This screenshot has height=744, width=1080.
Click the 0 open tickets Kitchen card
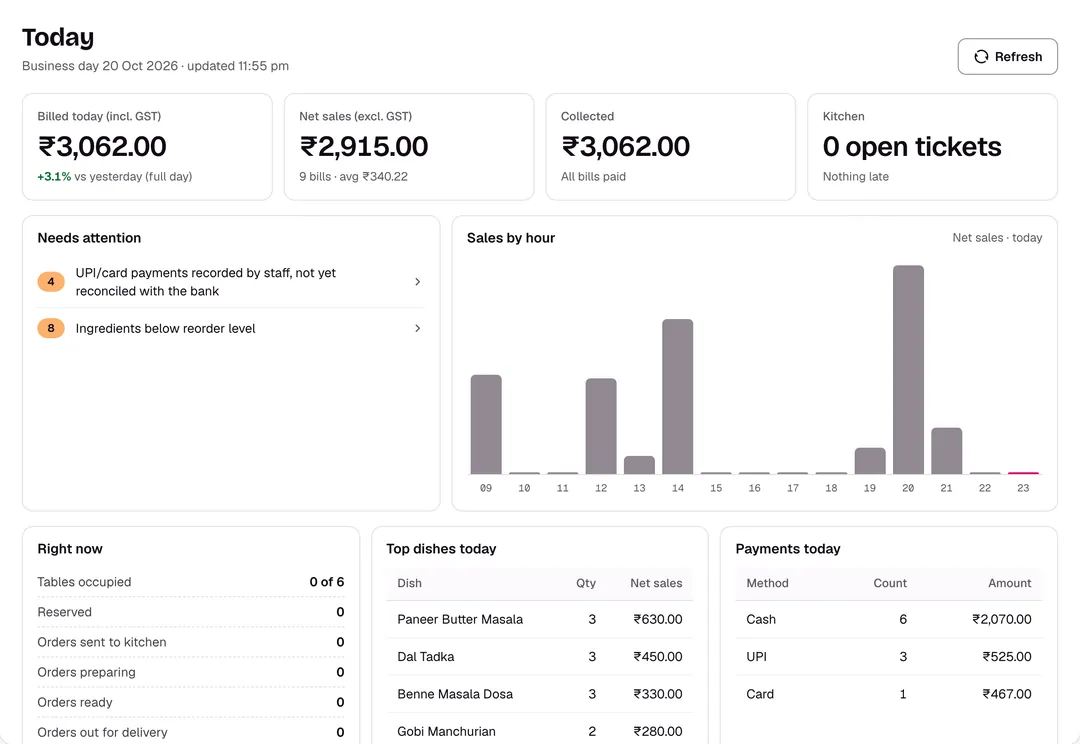[933, 147]
